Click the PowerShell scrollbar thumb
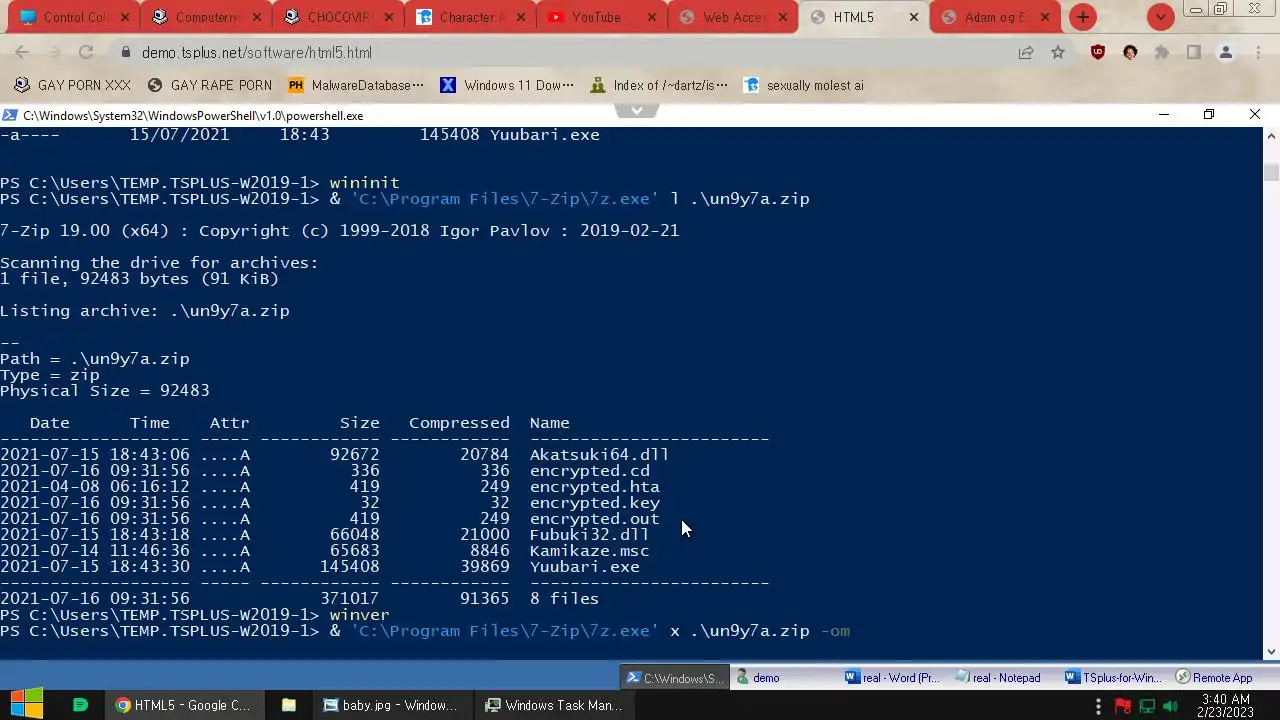The height and width of the screenshot is (720, 1280). (1271, 172)
